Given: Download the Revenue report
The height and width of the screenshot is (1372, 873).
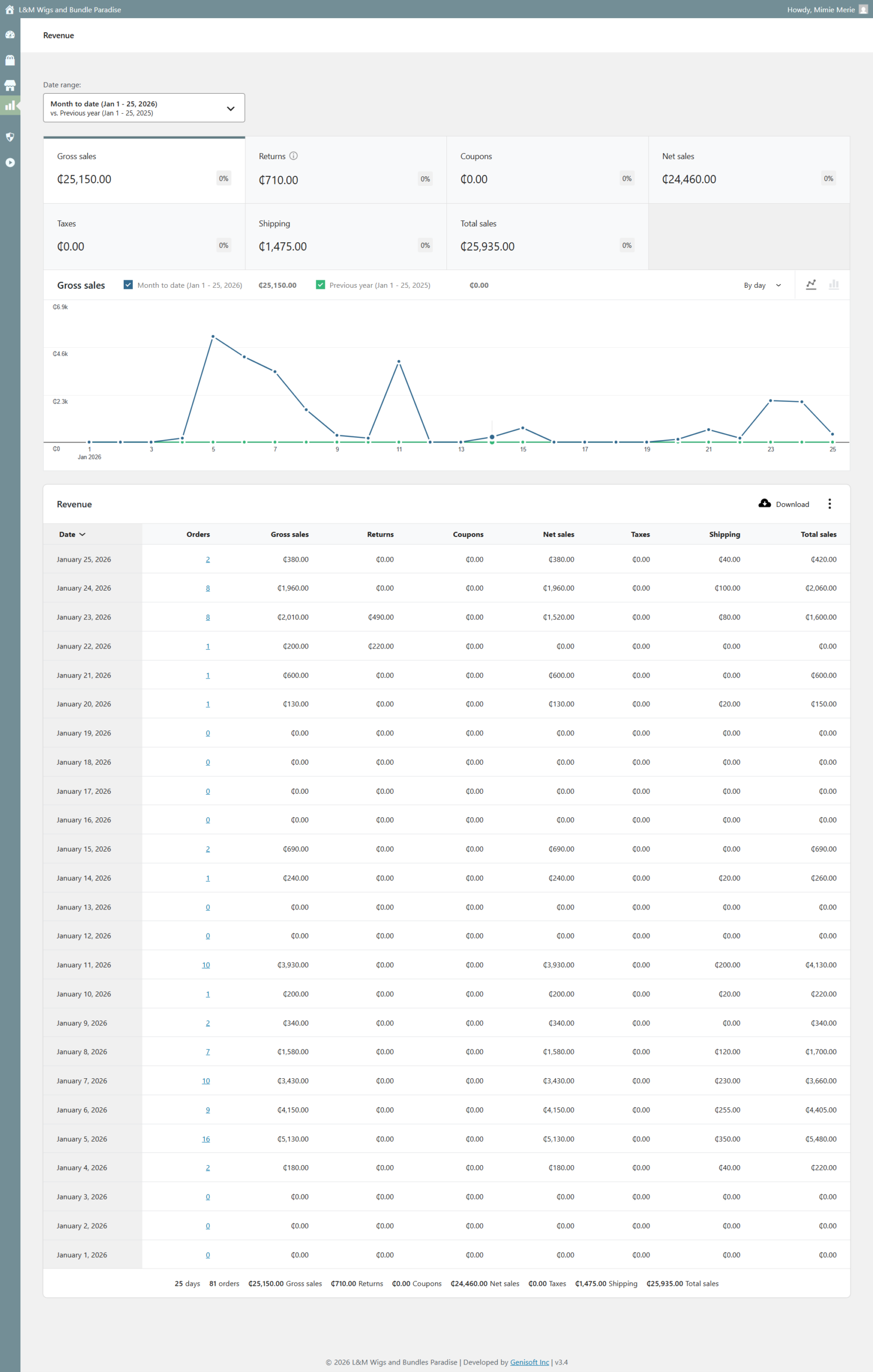Looking at the screenshot, I should [x=784, y=504].
